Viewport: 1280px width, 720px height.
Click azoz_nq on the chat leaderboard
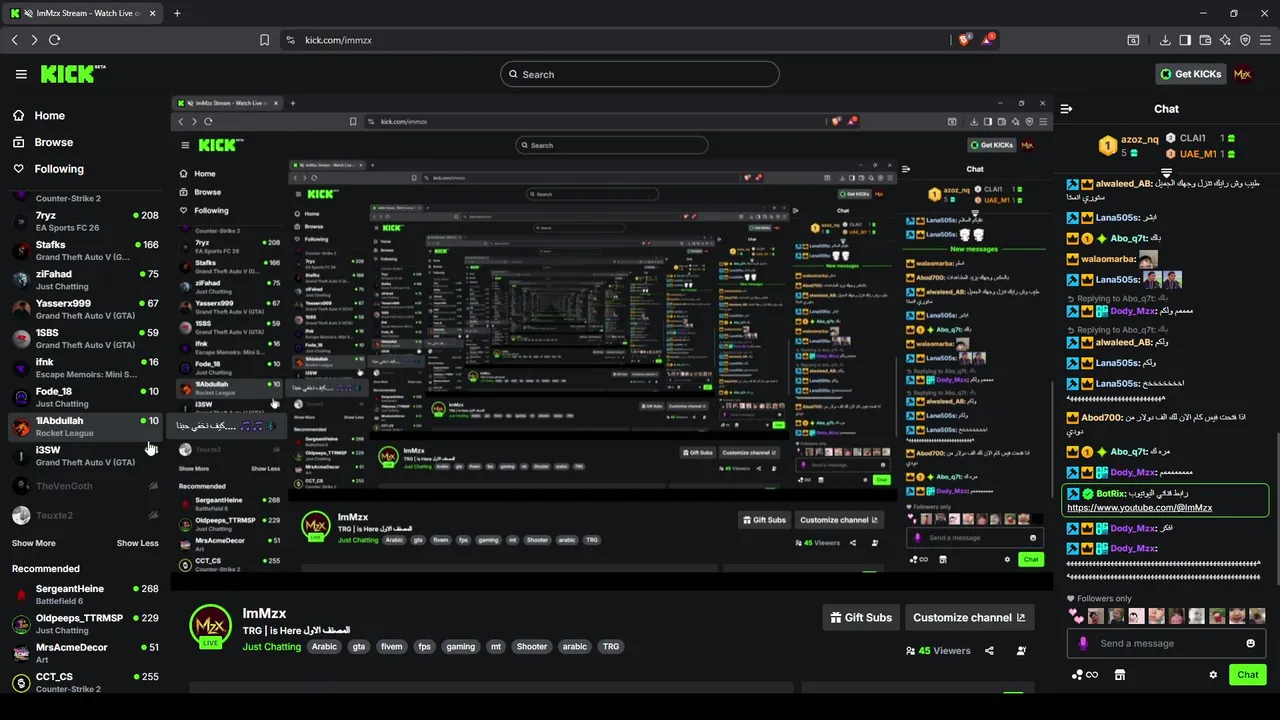coord(1139,140)
